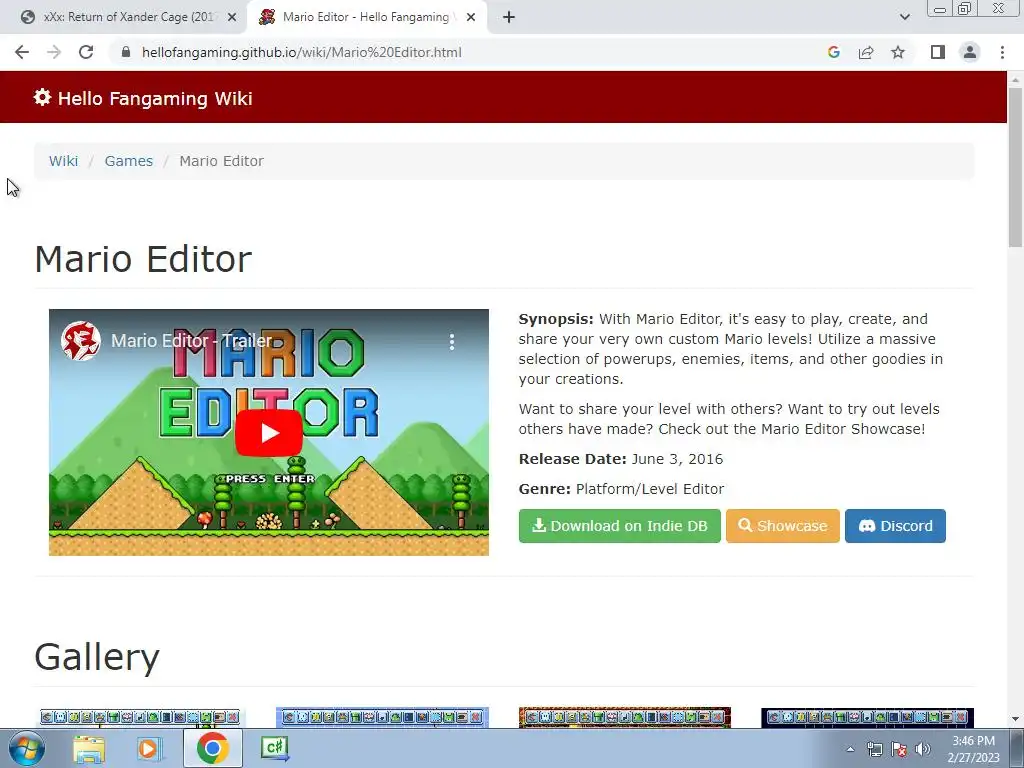This screenshot has width=1024, height=768.
Task: Click the Genre: Platform/Level Editor text
Action: [621, 489]
